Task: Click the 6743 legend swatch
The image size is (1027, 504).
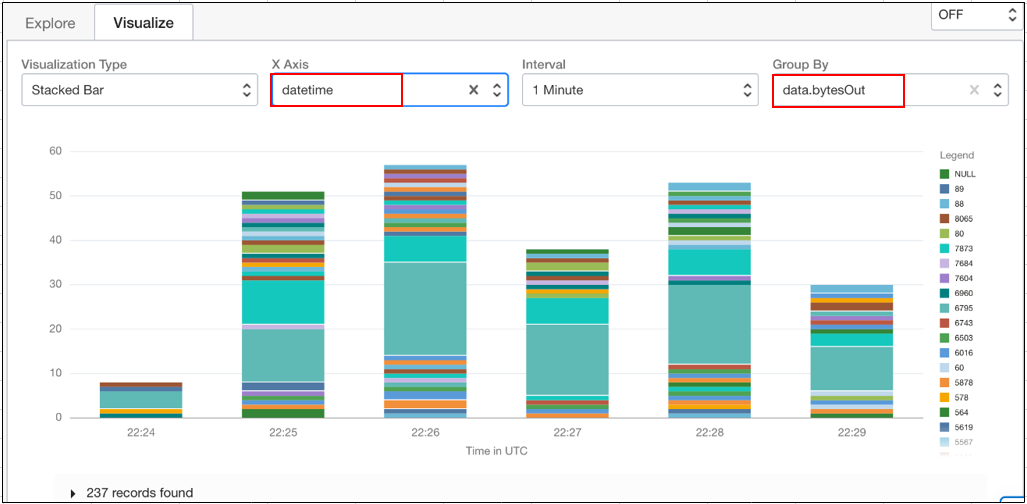Action: 944,323
